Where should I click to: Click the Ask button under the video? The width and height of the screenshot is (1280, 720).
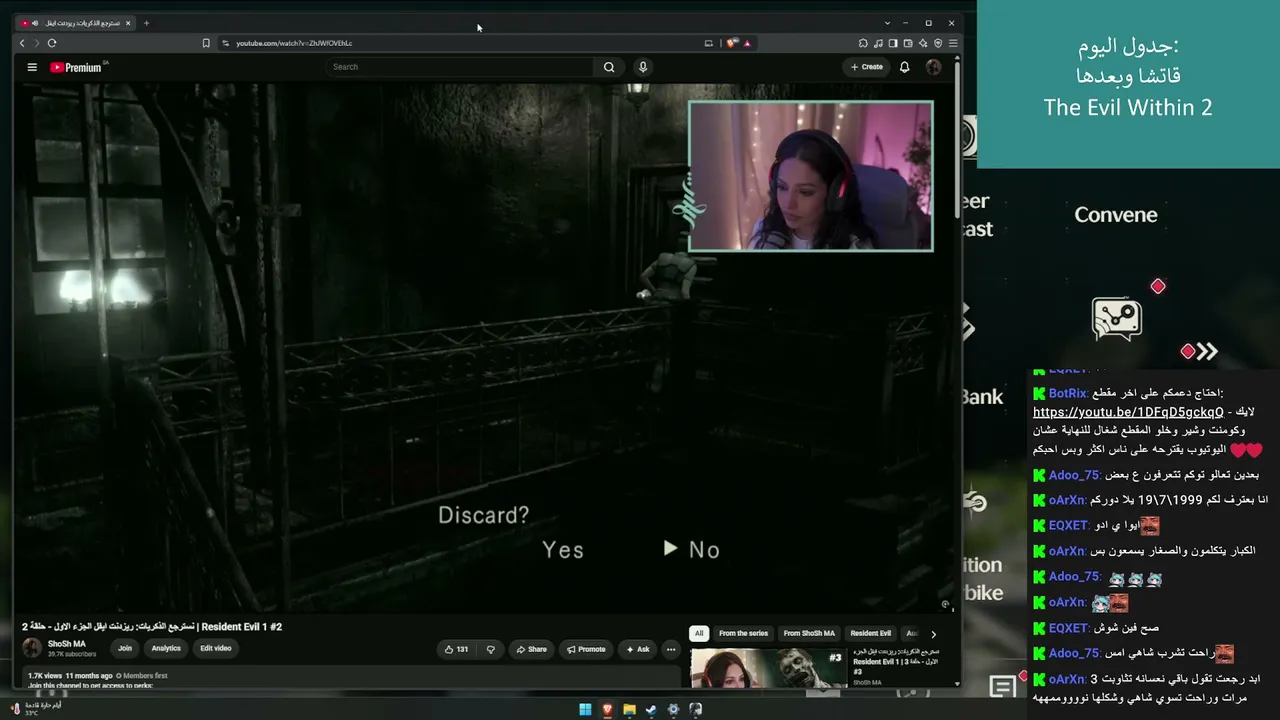coord(638,649)
